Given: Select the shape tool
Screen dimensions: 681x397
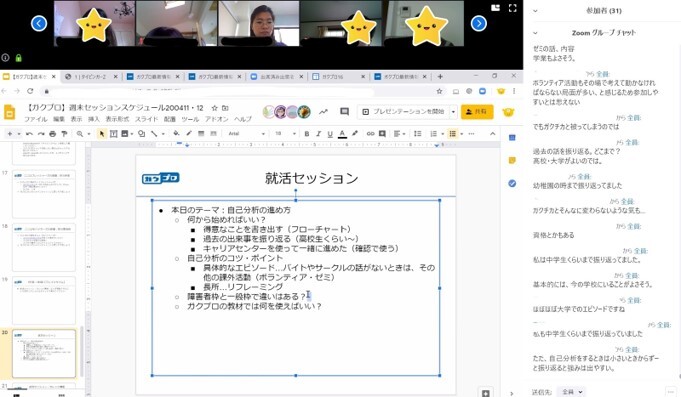Looking at the screenshot, I should (141, 134).
